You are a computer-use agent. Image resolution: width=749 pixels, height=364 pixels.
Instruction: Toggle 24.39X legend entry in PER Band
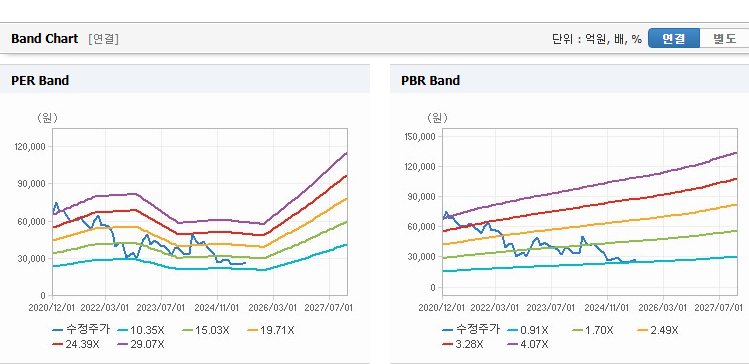click(x=76, y=344)
